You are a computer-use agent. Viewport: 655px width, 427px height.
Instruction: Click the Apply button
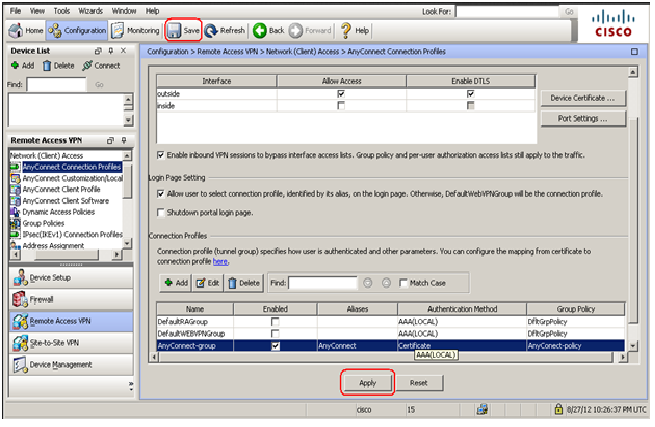click(x=368, y=383)
